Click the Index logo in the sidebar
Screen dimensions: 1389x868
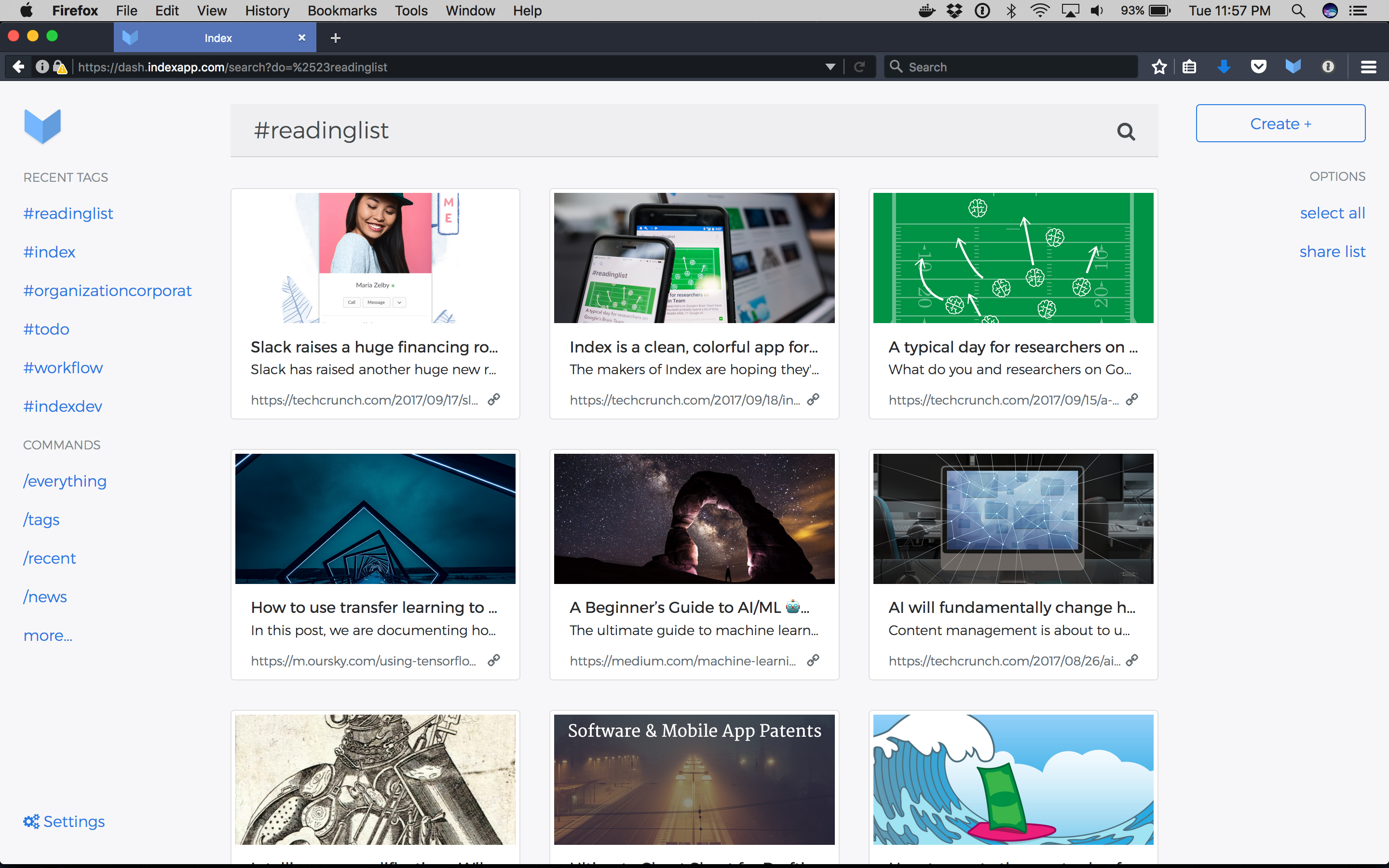(x=42, y=126)
